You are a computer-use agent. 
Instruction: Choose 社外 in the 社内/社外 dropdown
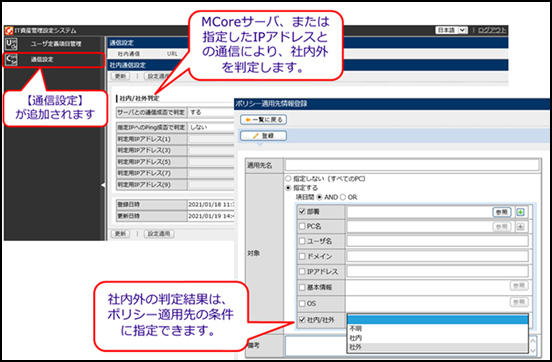(x=438, y=347)
